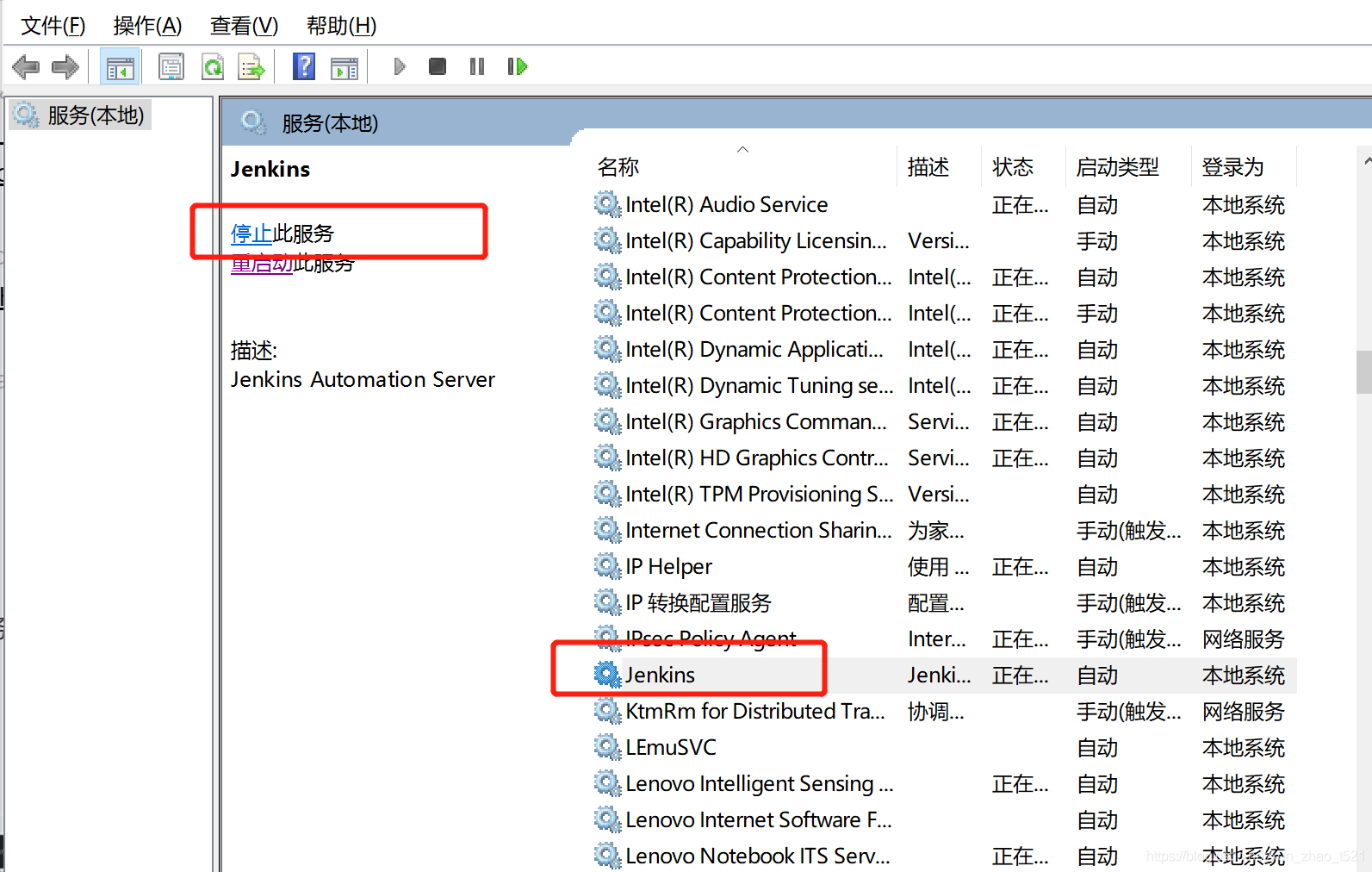Click 正在... status cell of Jenkins row

pyautogui.click(x=1020, y=675)
